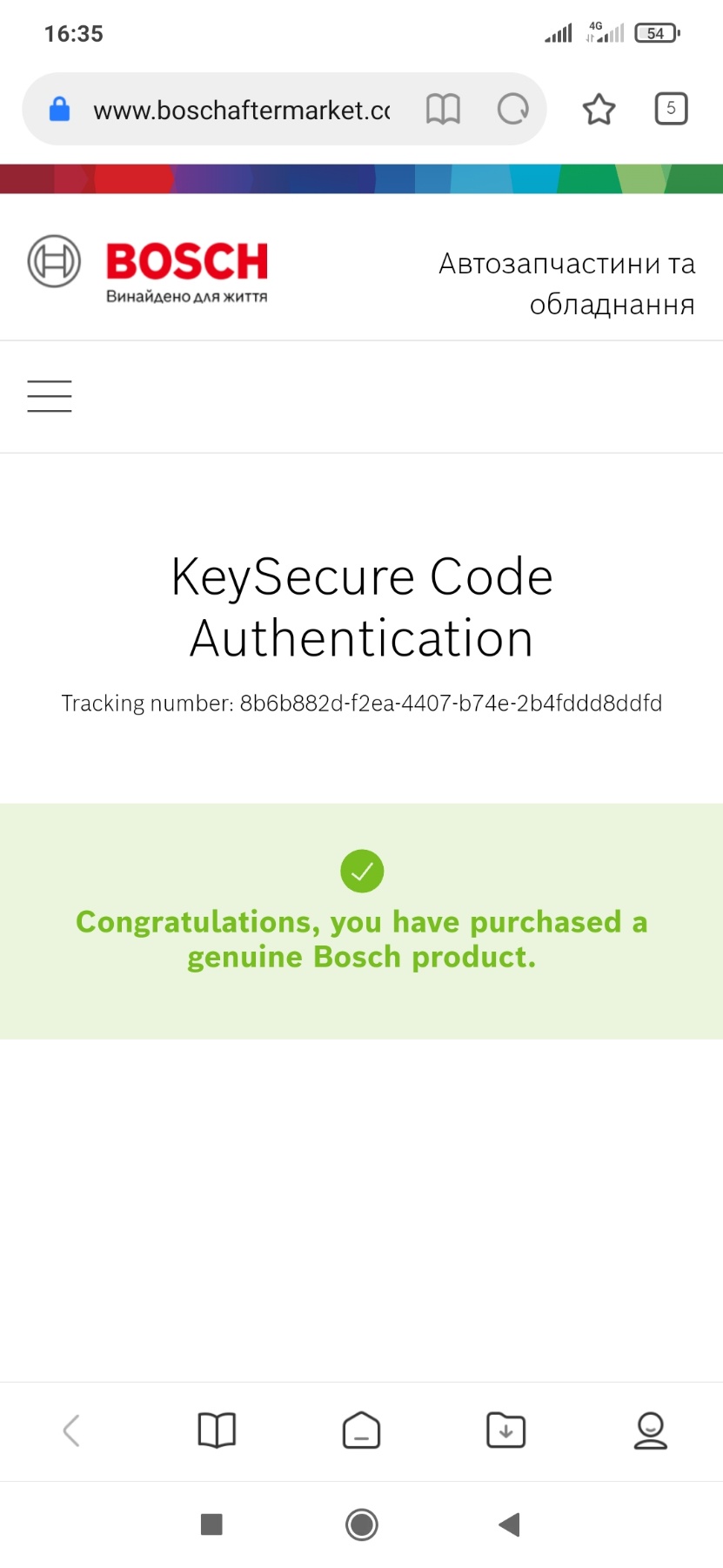Open reader mode book icon in address bar
The image size is (723, 1568).
pos(443,110)
